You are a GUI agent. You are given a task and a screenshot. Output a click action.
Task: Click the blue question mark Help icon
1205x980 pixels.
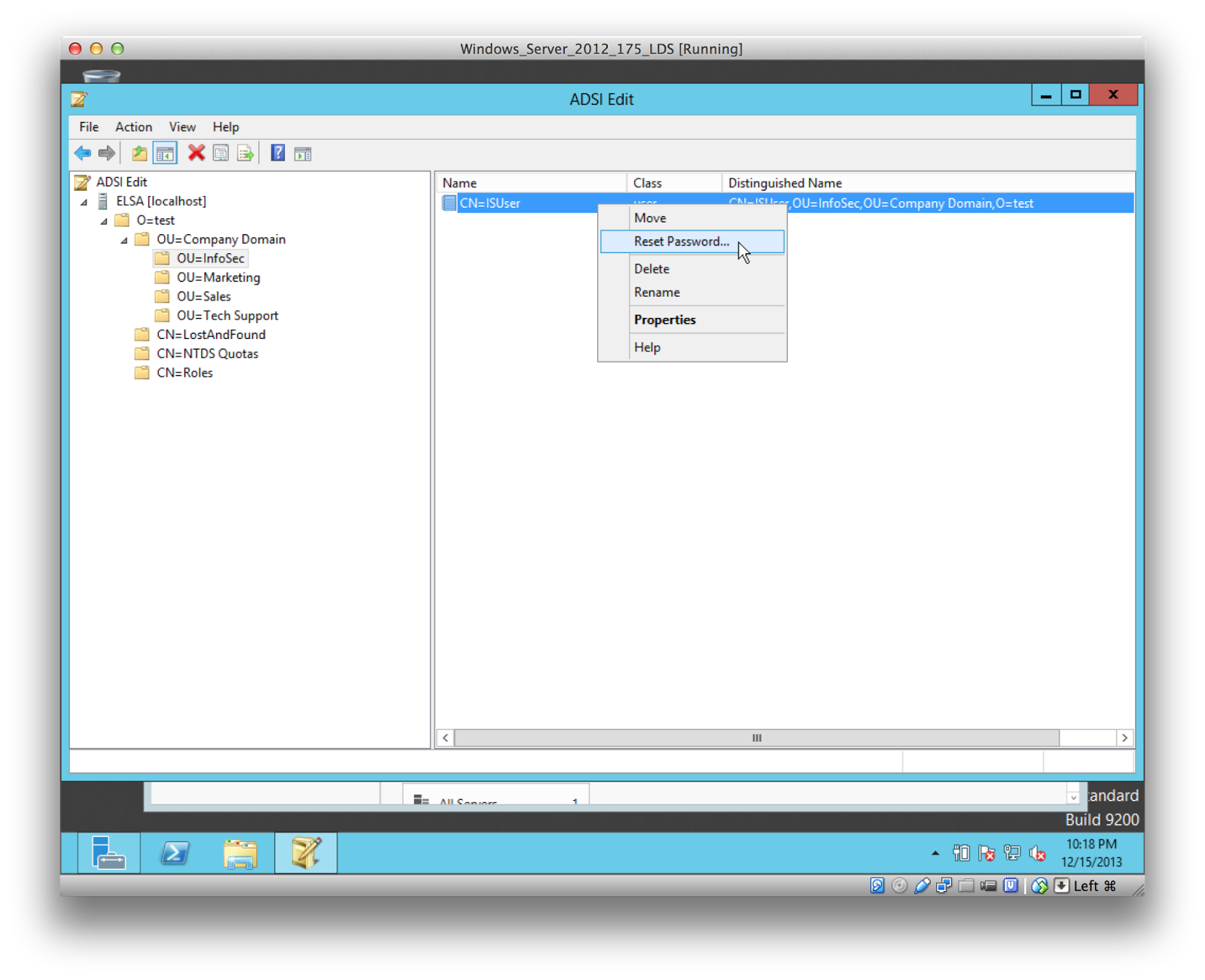pyautogui.click(x=278, y=154)
